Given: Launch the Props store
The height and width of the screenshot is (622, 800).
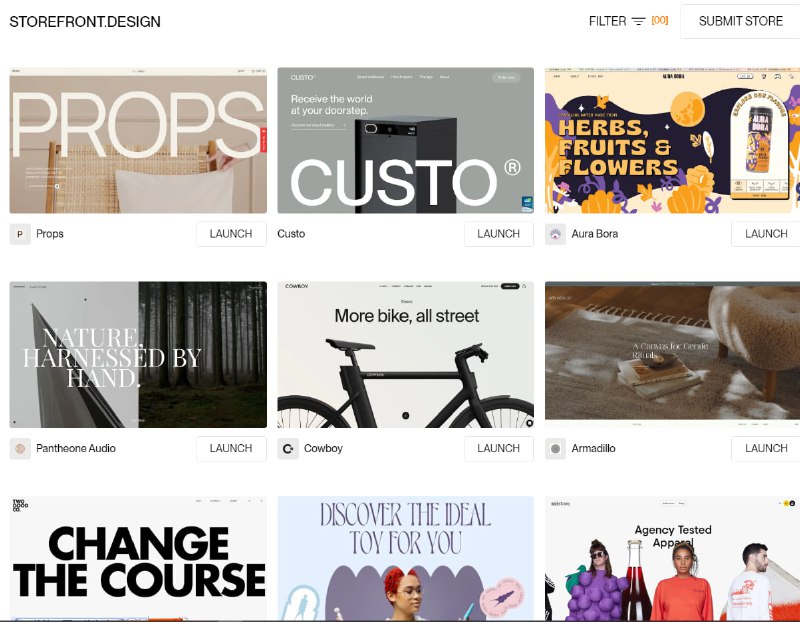Looking at the screenshot, I should point(231,234).
